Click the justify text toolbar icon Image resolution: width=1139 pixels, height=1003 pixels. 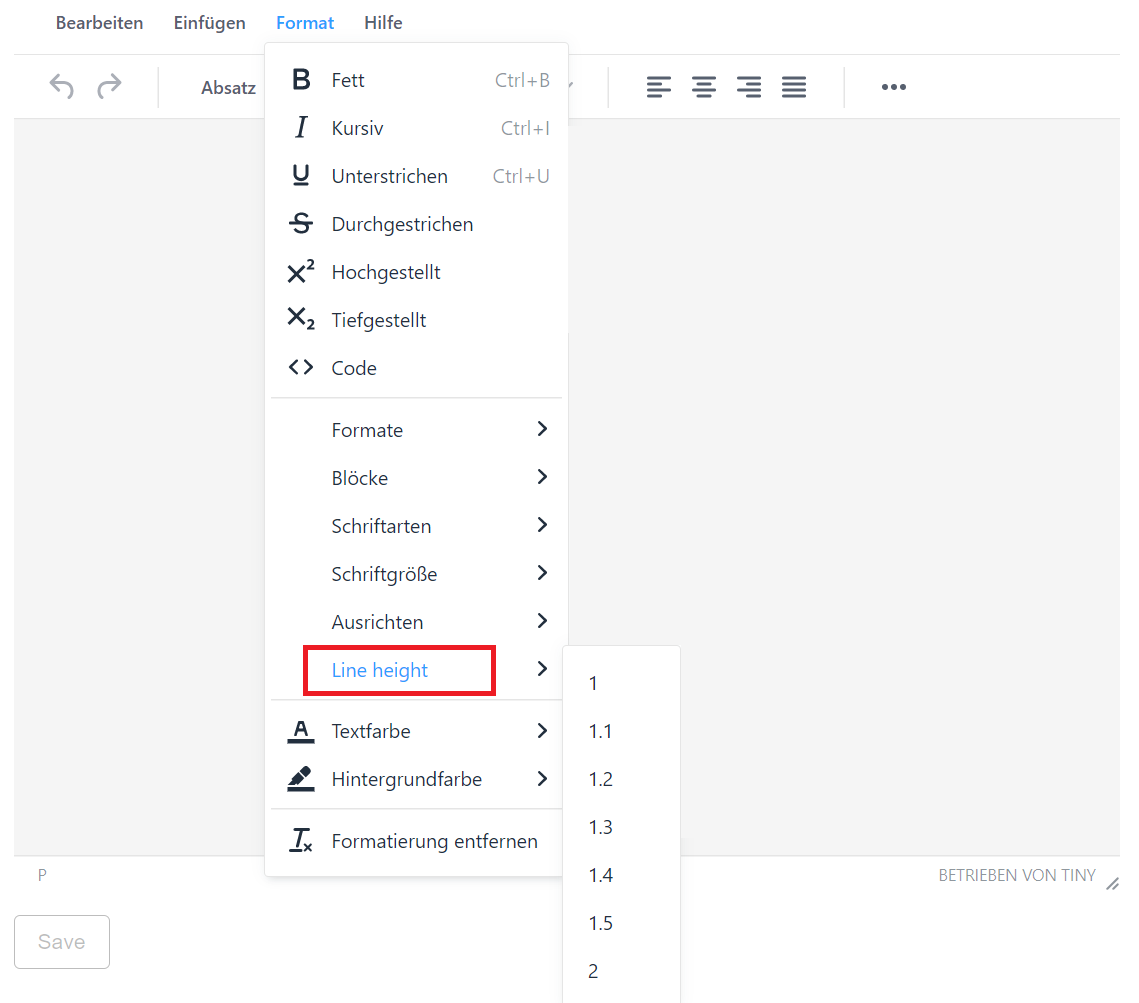click(x=794, y=87)
